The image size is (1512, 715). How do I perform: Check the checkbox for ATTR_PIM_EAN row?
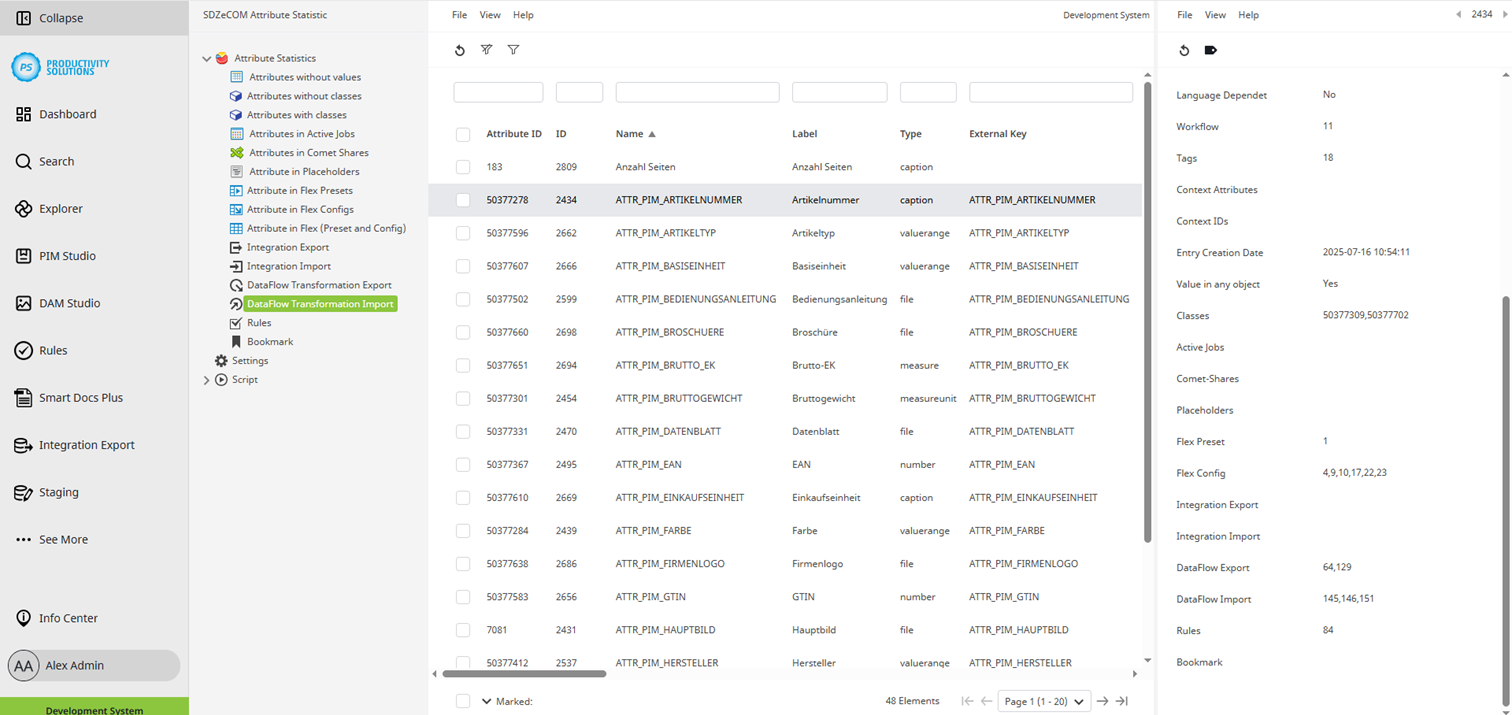pos(463,464)
